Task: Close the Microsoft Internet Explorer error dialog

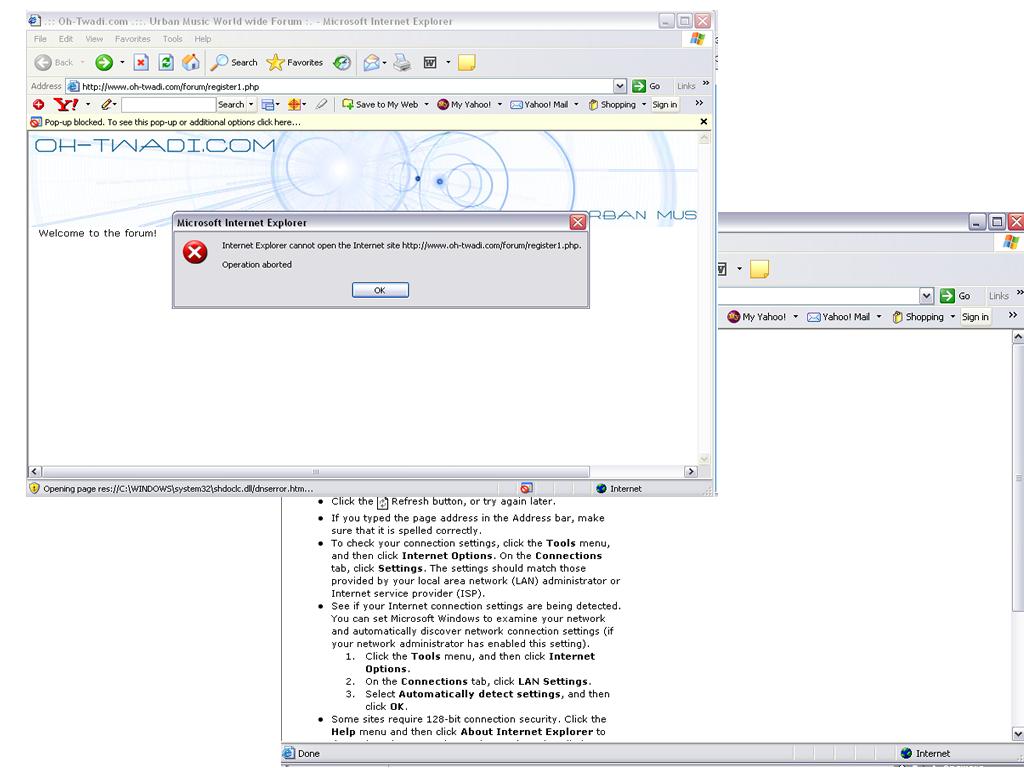Action: coord(578,223)
